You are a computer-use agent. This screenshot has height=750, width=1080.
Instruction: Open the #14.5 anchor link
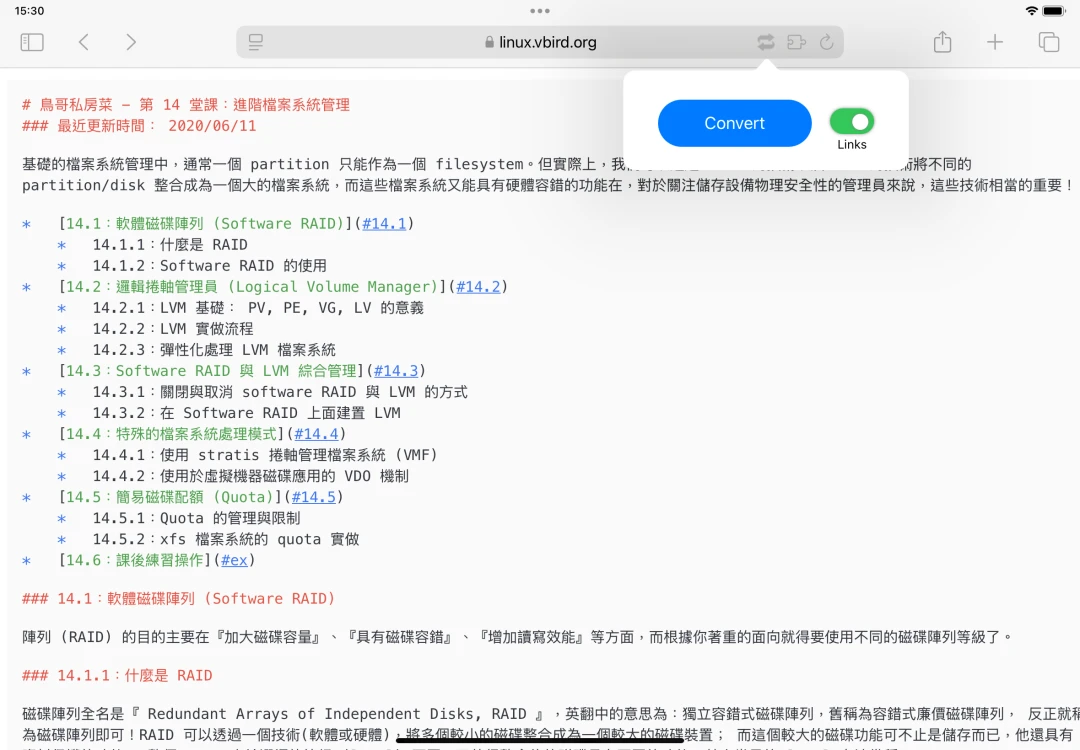tap(313, 497)
